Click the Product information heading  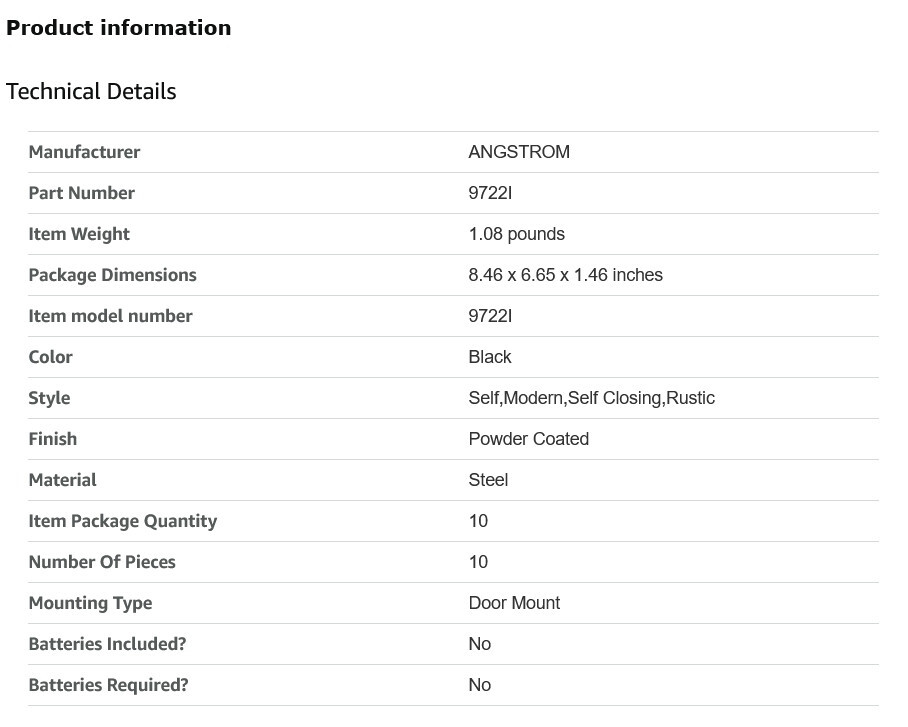tap(118, 28)
